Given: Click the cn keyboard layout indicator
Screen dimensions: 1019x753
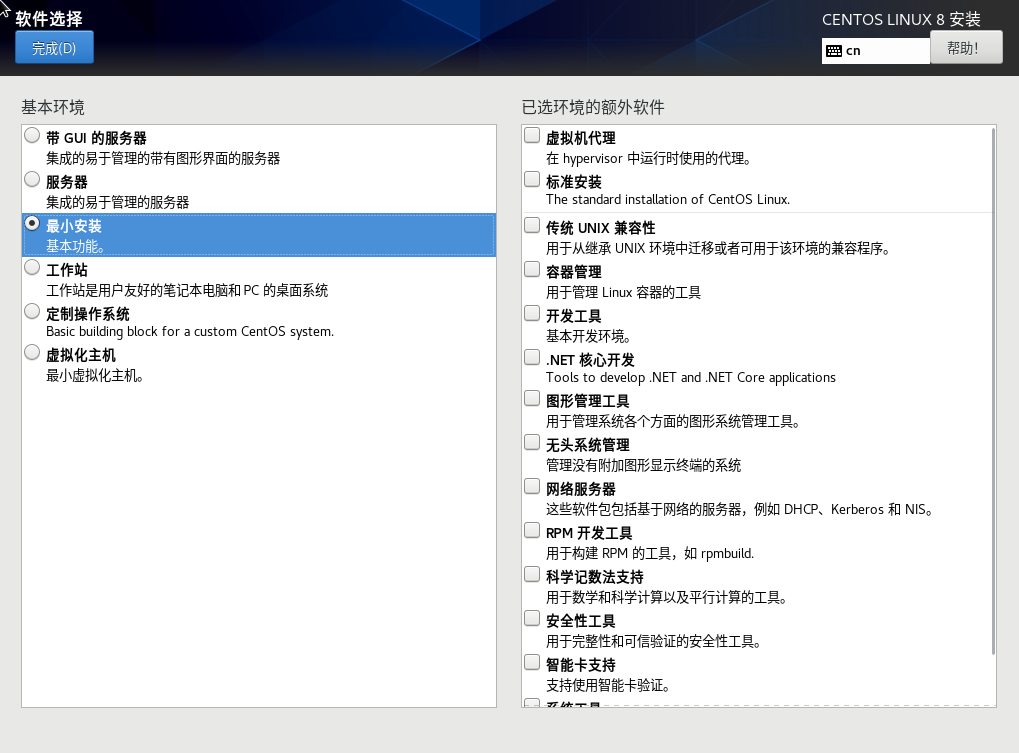Looking at the screenshot, I should coord(875,50).
